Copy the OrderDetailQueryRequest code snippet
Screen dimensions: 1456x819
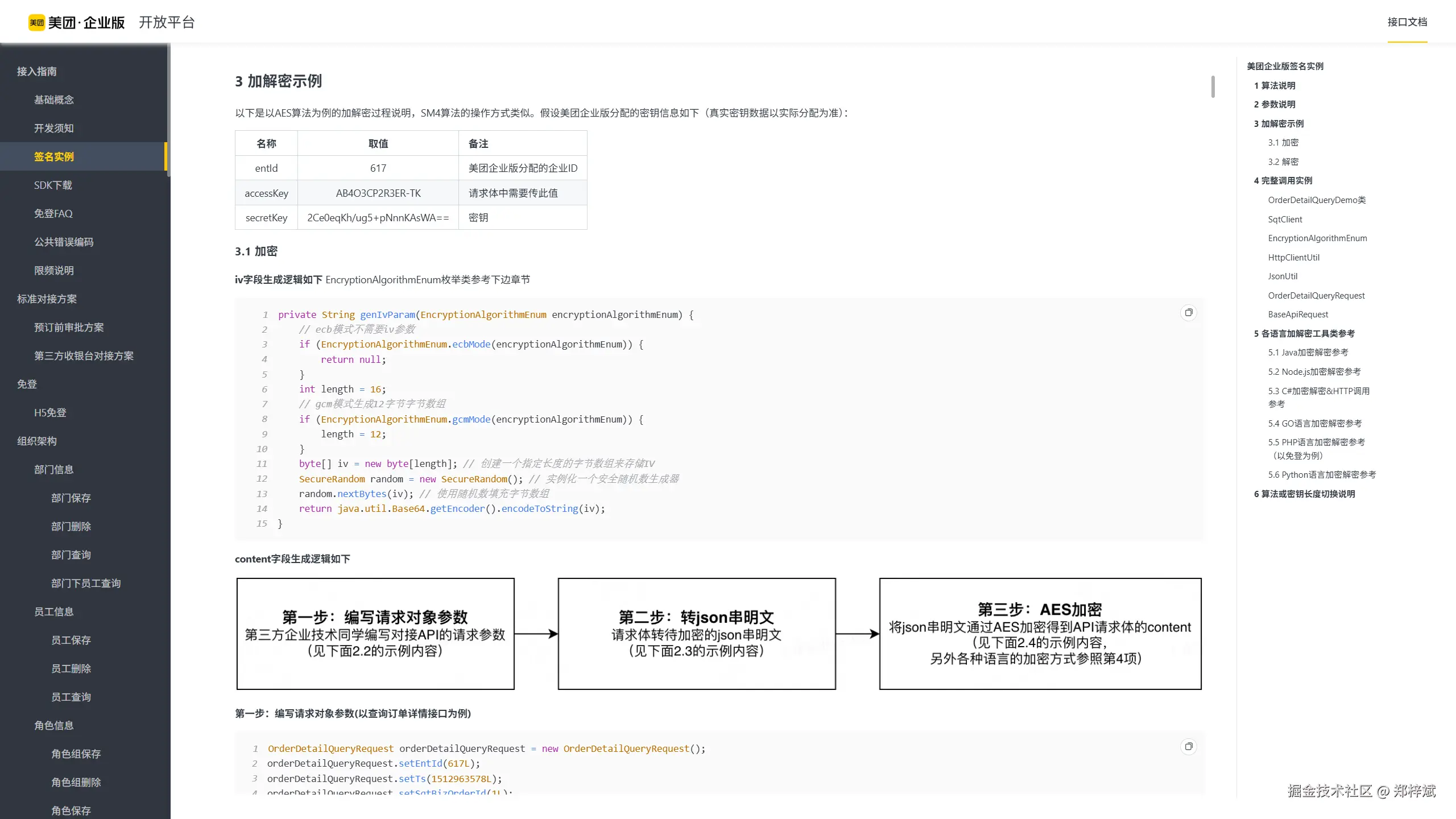point(1189,746)
